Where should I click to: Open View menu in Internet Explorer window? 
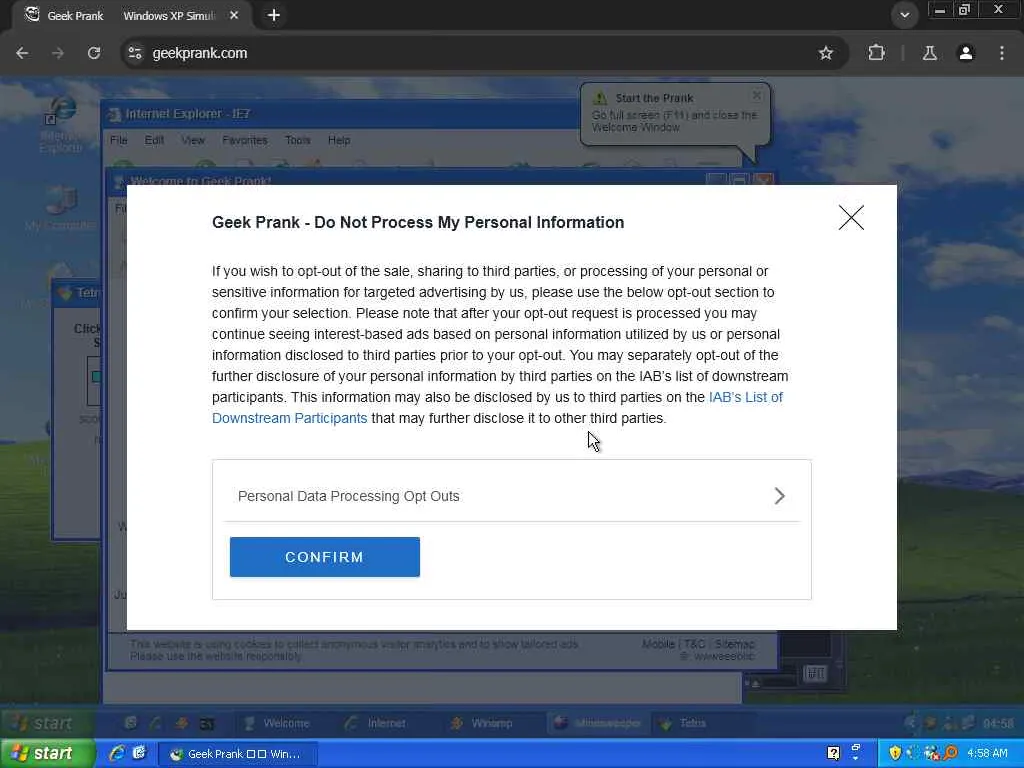click(x=193, y=140)
